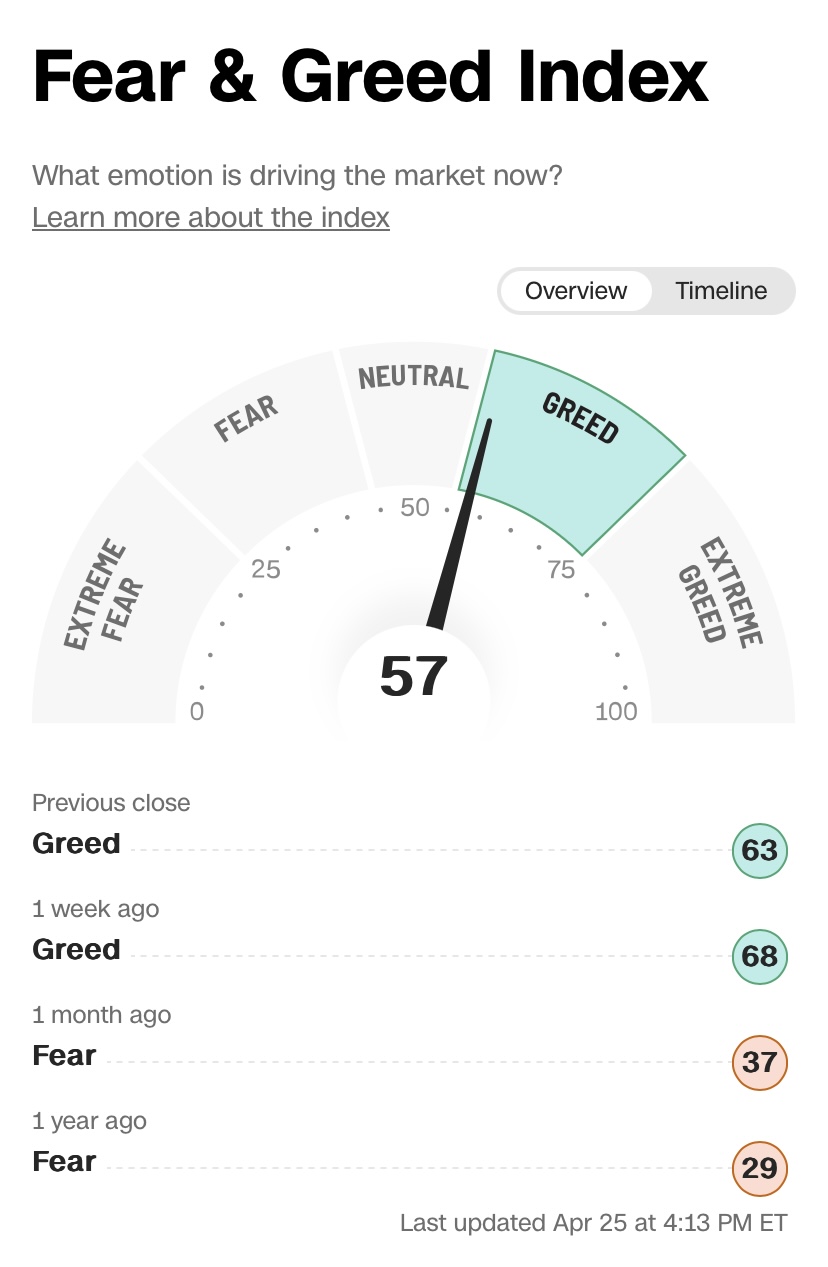Click the 1 month ago Fear label
The image size is (828, 1267).
(x=65, y=1056)
